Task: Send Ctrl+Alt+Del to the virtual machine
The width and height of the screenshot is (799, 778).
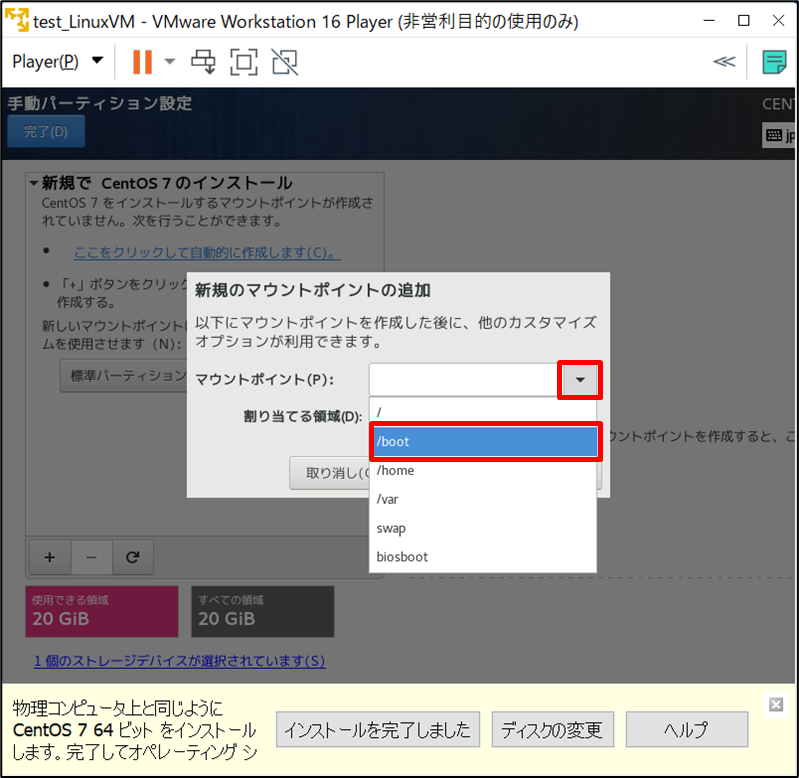Action: click(x=203, y=62)
